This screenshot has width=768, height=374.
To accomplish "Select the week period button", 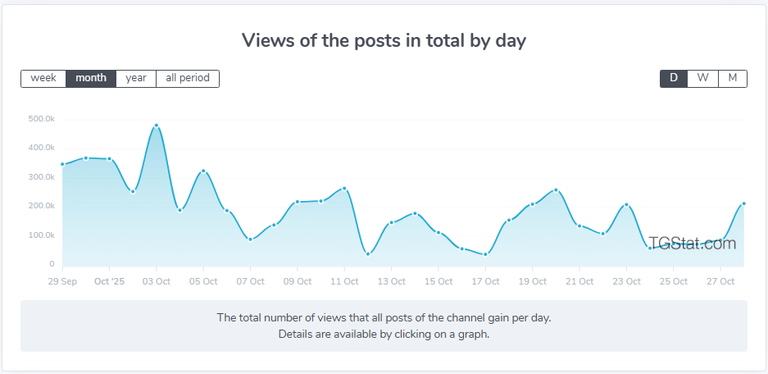I will click(x=43, y=78).
